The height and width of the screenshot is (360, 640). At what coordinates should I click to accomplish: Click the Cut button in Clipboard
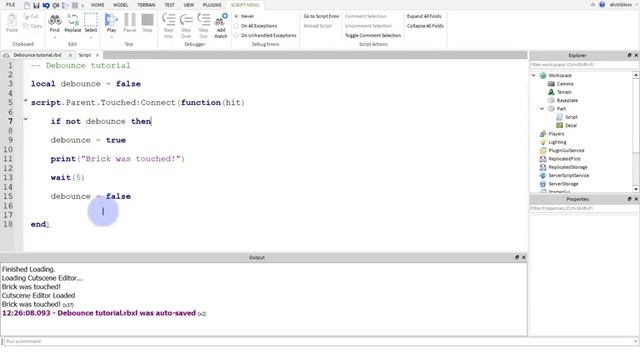31,16
